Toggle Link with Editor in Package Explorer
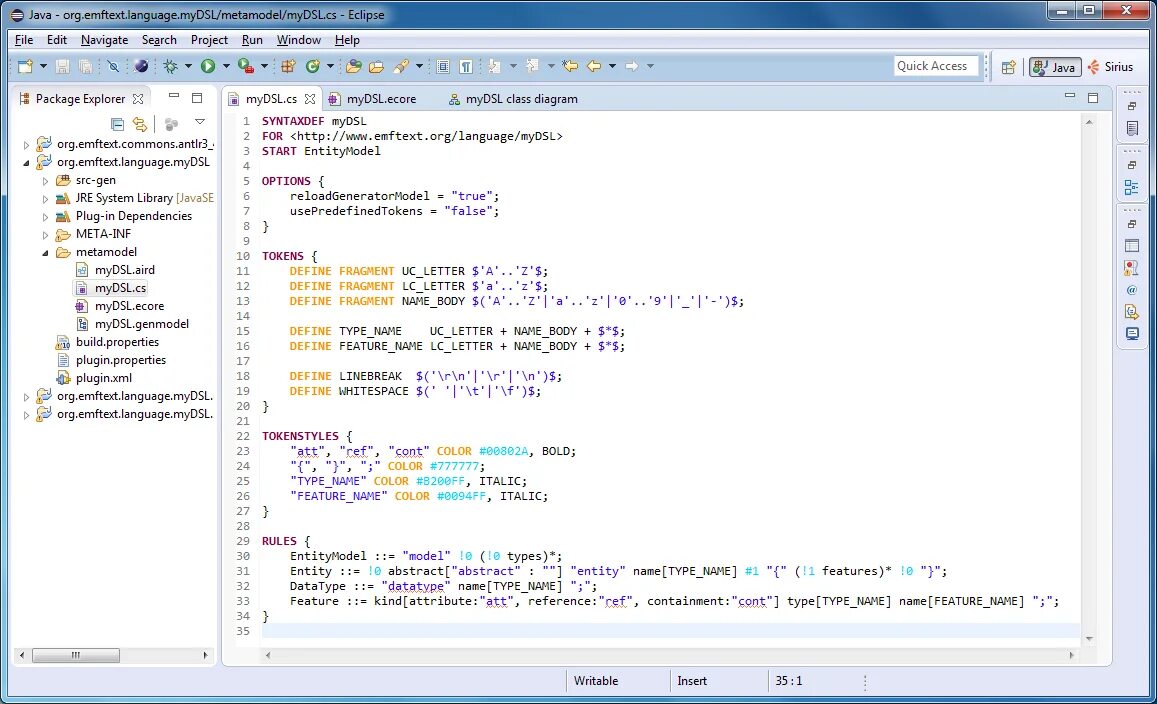Viewport: 1157px width, 704px height. 139,125
